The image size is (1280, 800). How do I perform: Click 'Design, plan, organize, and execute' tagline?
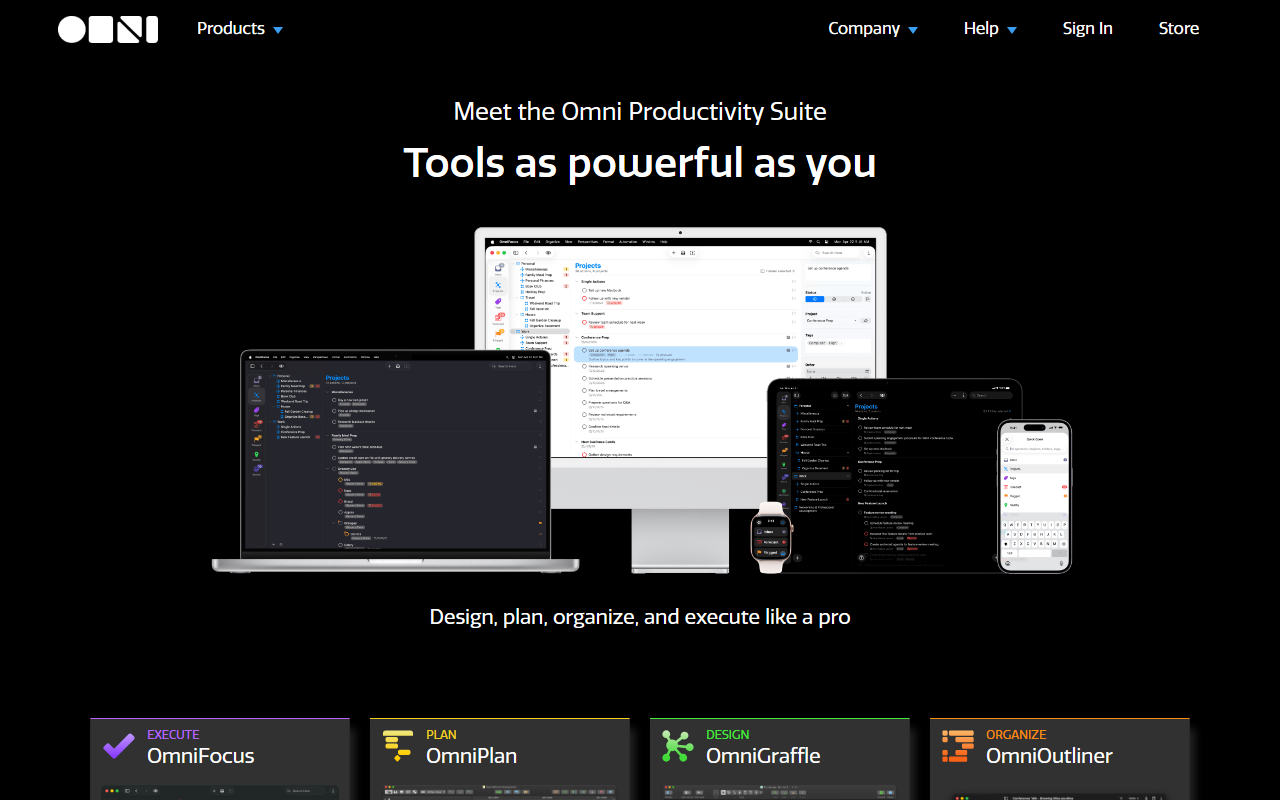pos(640,616)
